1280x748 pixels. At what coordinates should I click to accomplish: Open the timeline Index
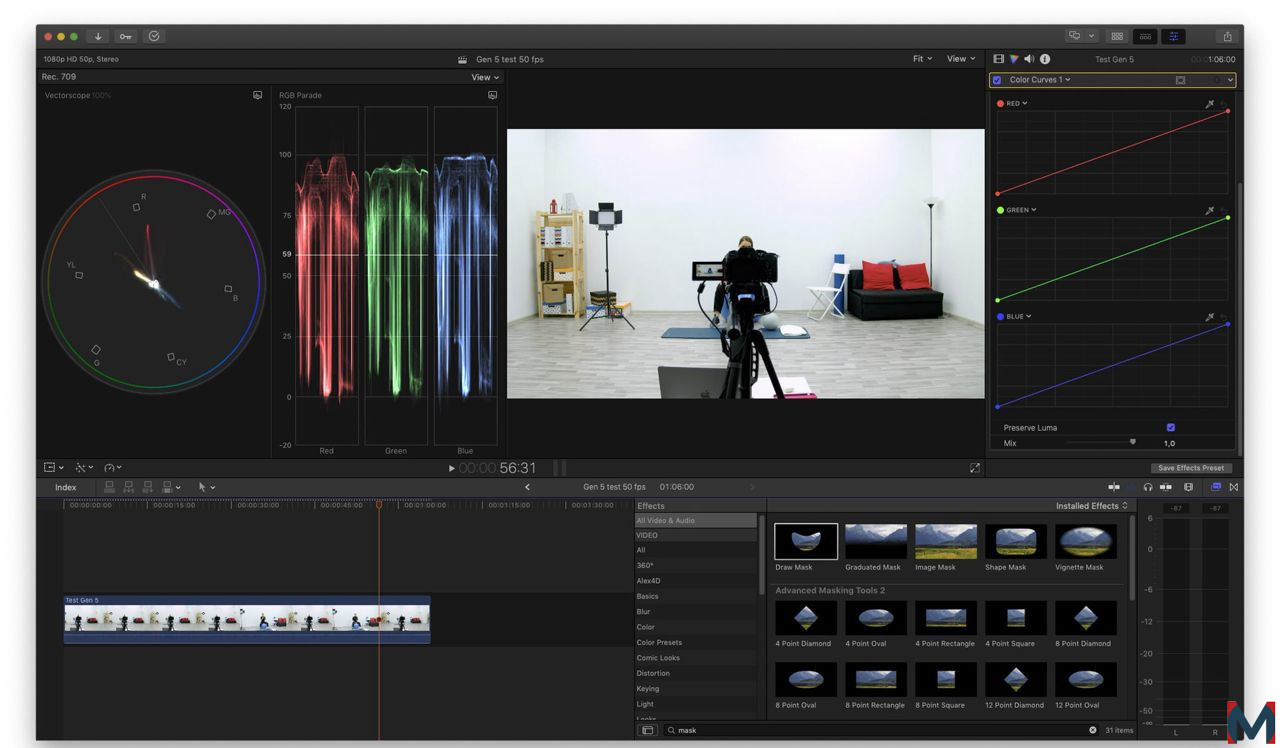coord(65,487)
